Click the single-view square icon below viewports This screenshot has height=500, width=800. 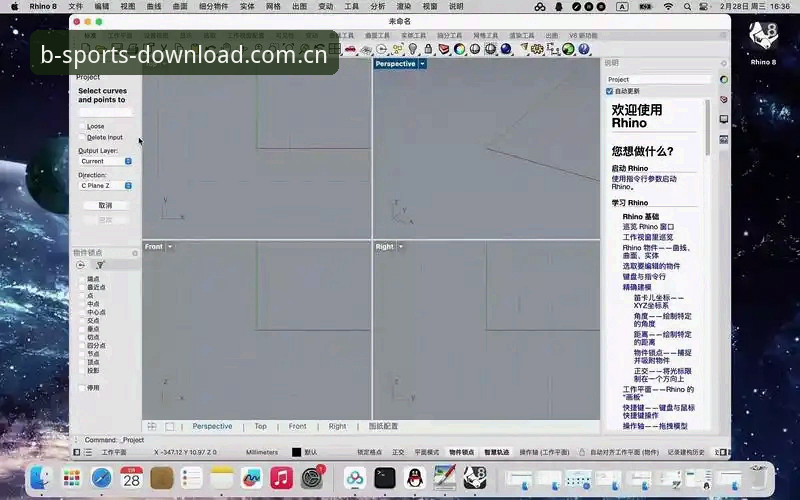pos(169,426)
